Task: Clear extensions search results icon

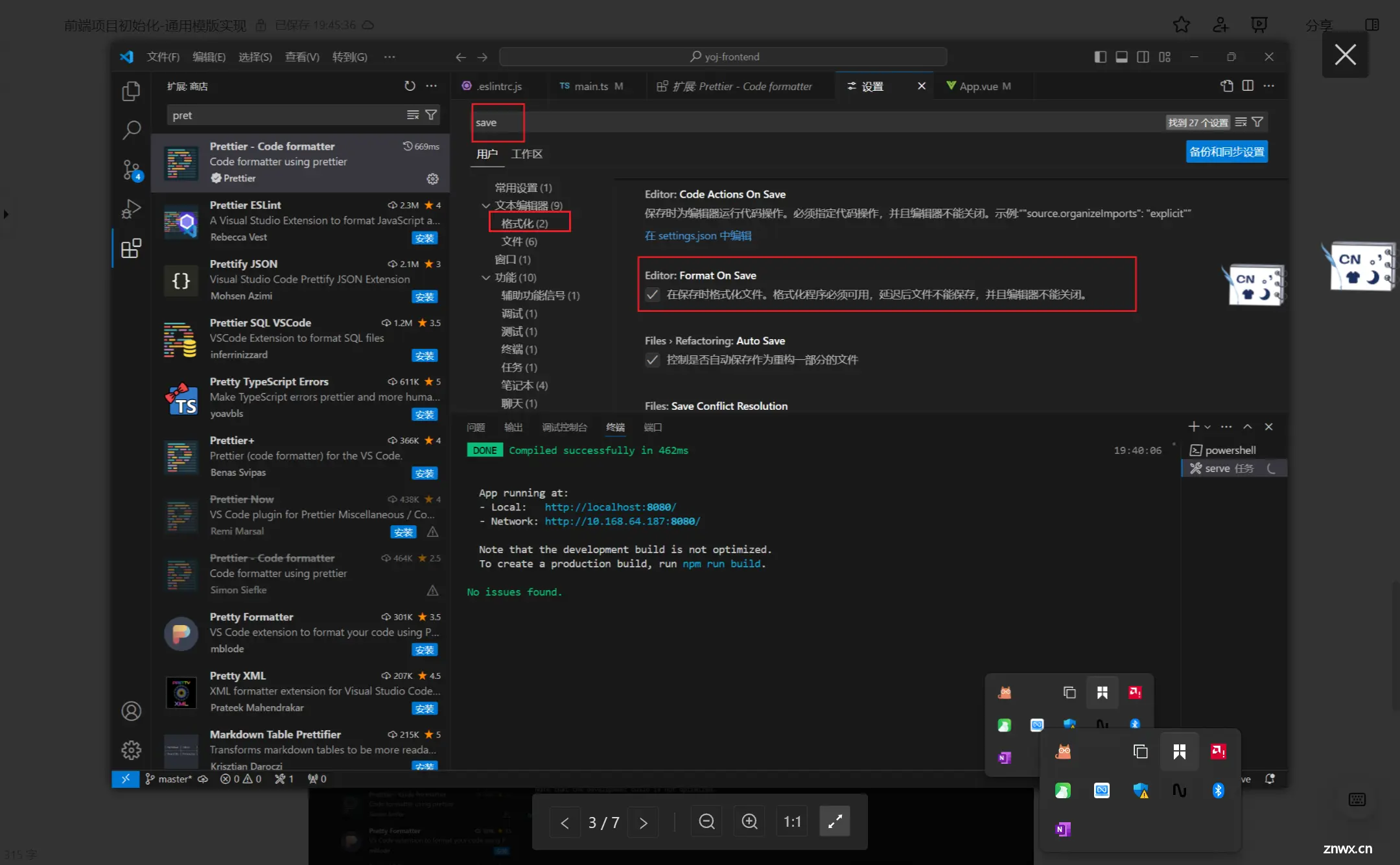Action: click(x=413, y=115)
